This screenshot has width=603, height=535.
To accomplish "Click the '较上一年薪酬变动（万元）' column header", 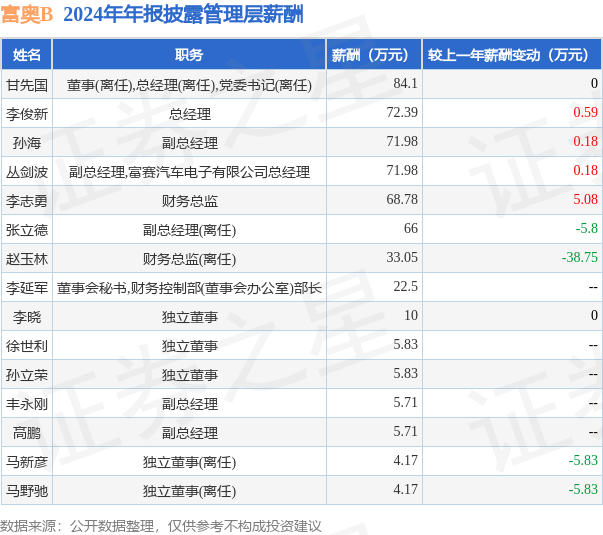I will (x=512, y=55).
